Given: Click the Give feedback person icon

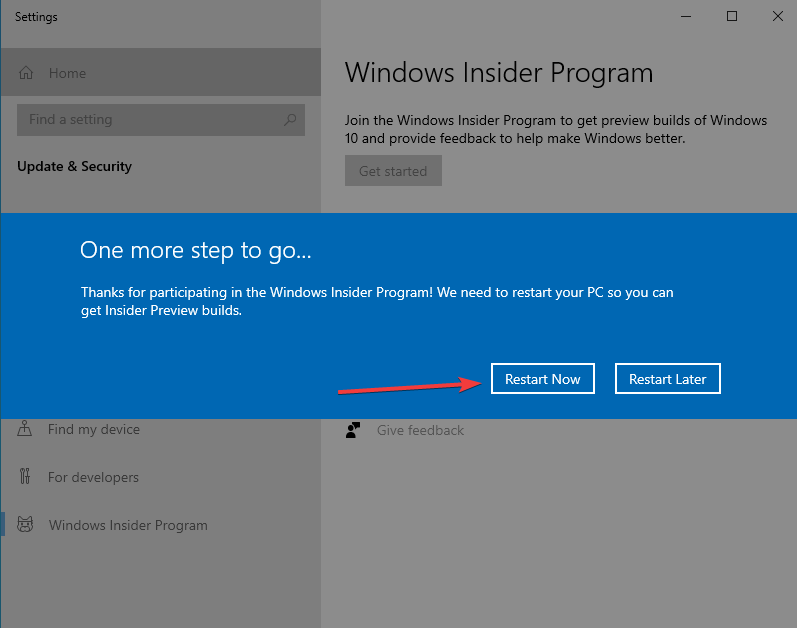Looking at the screenshot, I should [353, 430].
